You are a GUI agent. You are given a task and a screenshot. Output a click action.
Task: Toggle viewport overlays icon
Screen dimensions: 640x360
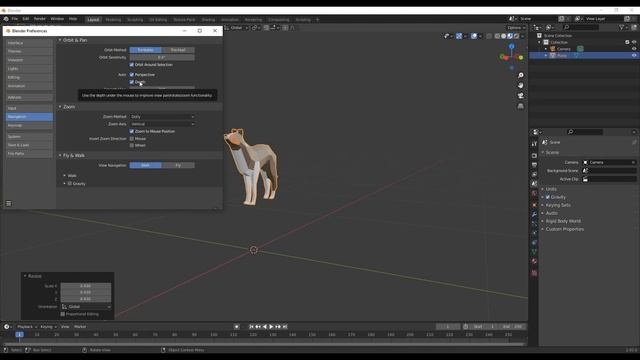click(474, 36)
